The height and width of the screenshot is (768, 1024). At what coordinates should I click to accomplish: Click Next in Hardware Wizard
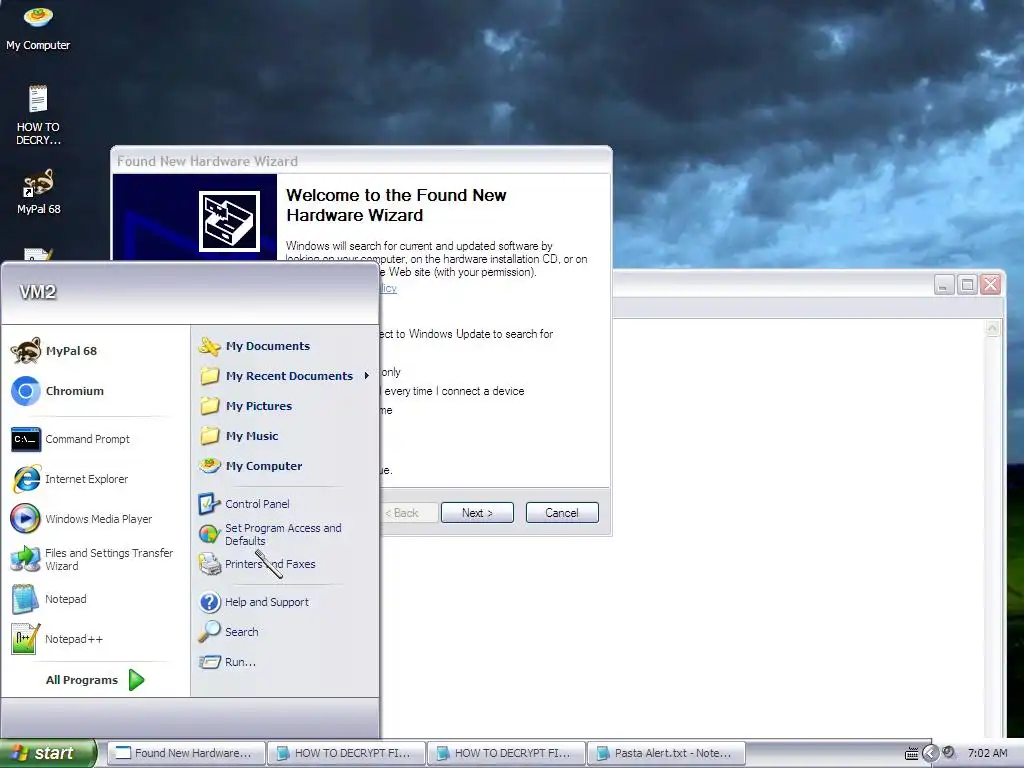click(x=477, y=513)
